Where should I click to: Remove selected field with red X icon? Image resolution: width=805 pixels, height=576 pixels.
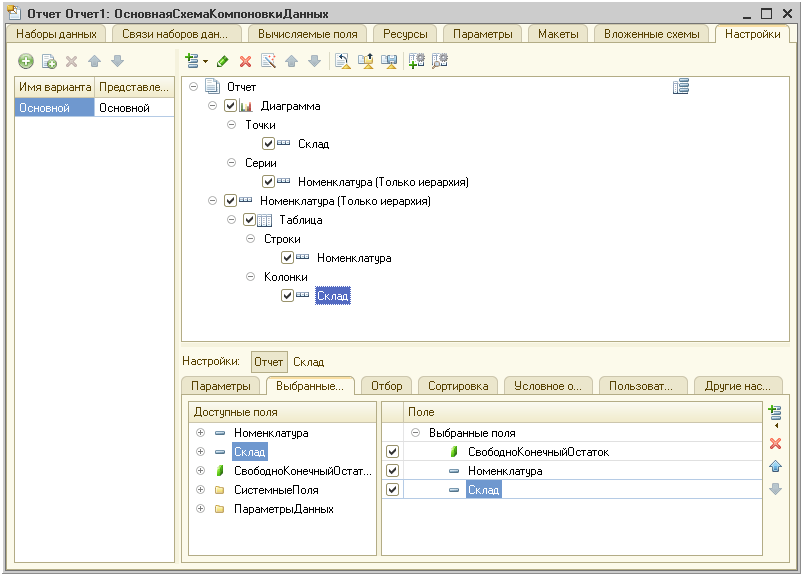pyautogui.click(x=775, y=443)
